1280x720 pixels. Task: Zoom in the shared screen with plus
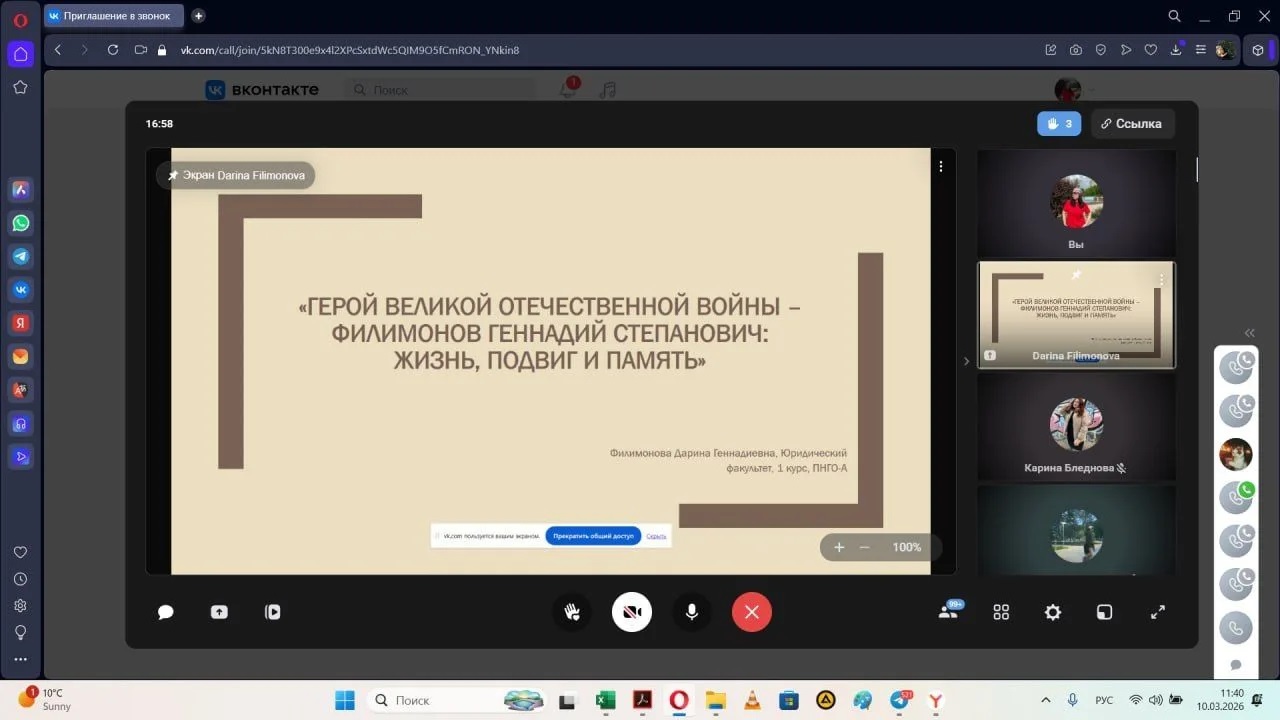tap(839, 547)
